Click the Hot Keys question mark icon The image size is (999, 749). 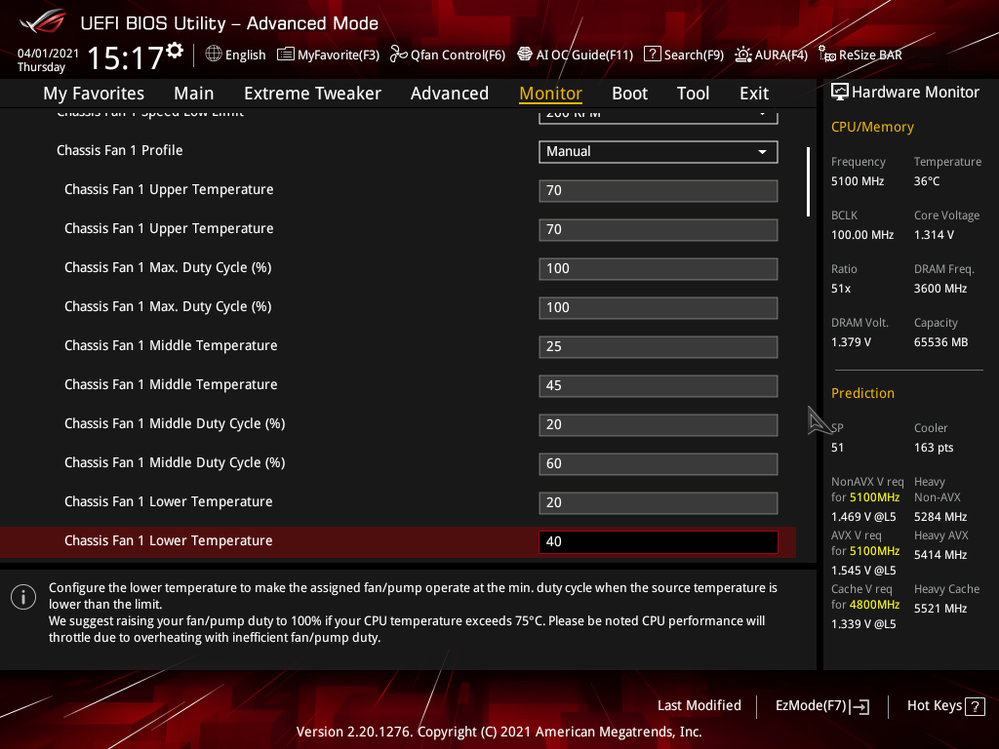[975, 706]
